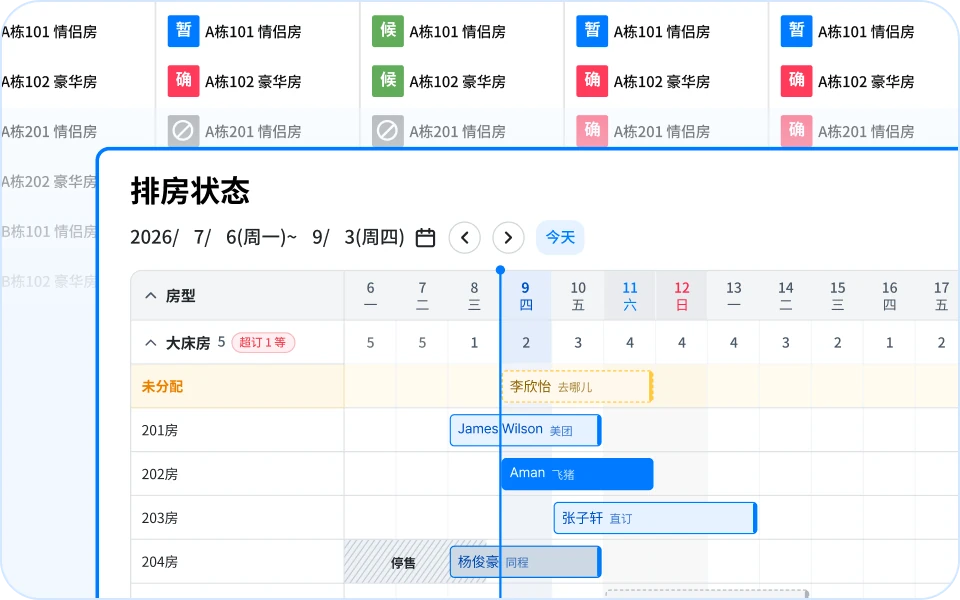Go to next date range
The height and width of the screenshot is (600, 960).
pos(508,238)
